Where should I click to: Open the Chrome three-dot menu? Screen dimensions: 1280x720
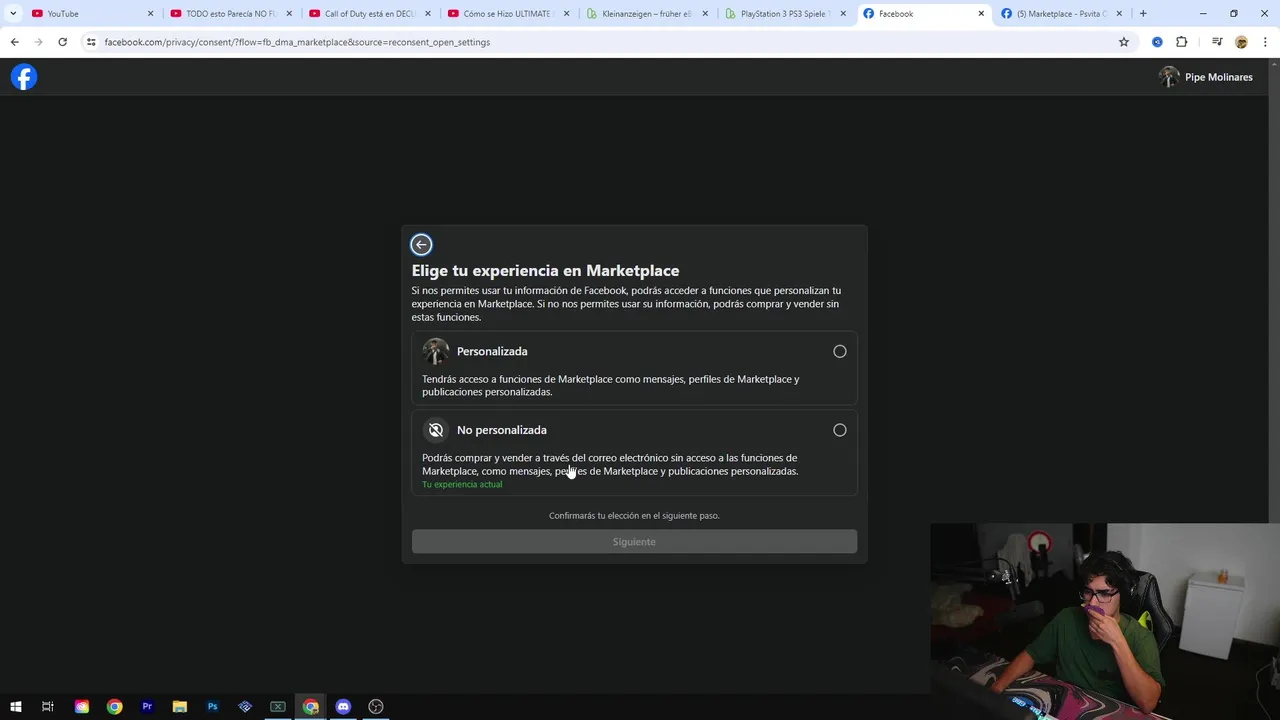tap(1265, 42)
